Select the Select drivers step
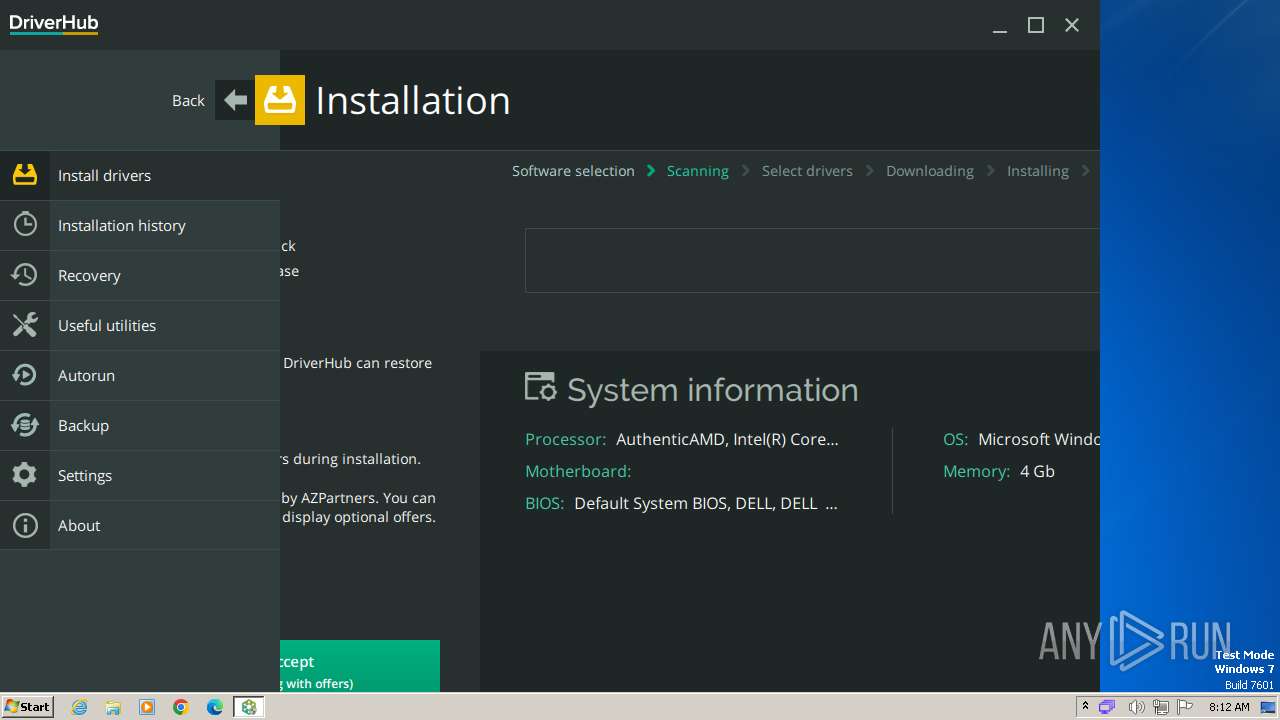The height and width of the screenshot is (720, 1280). click(807, 171)
